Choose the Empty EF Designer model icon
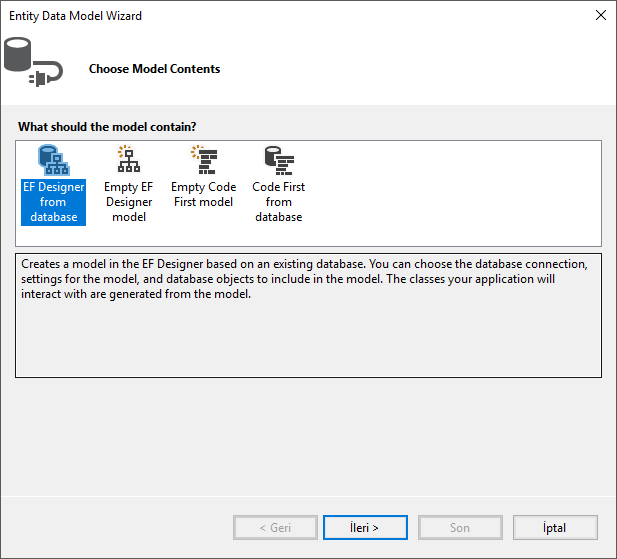 point(129,160)
